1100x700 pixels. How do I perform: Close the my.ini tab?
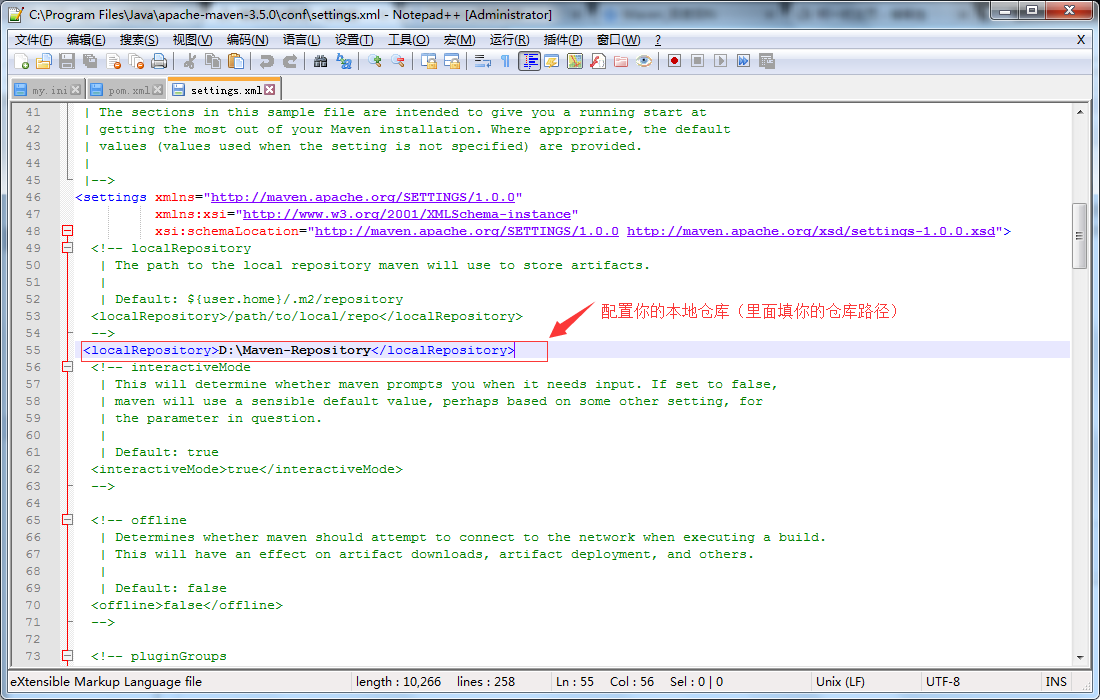point(76,90)
